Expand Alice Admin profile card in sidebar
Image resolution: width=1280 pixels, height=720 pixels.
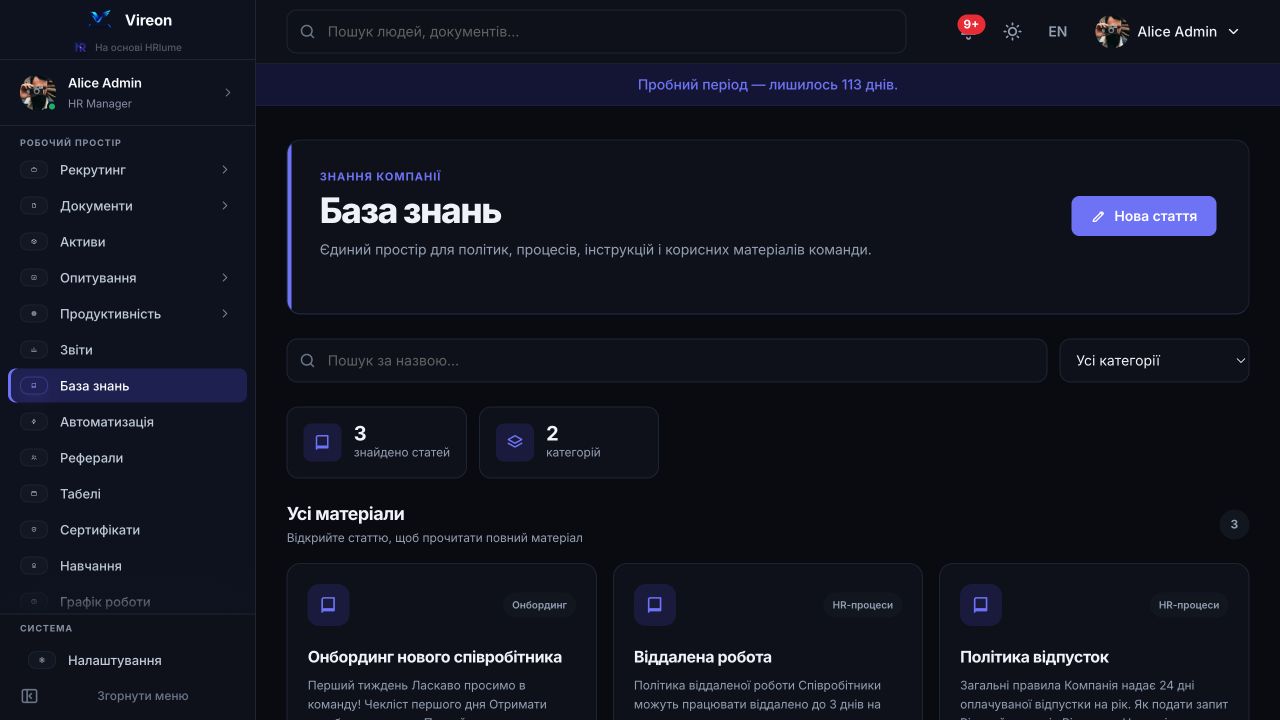click(128, 92)
